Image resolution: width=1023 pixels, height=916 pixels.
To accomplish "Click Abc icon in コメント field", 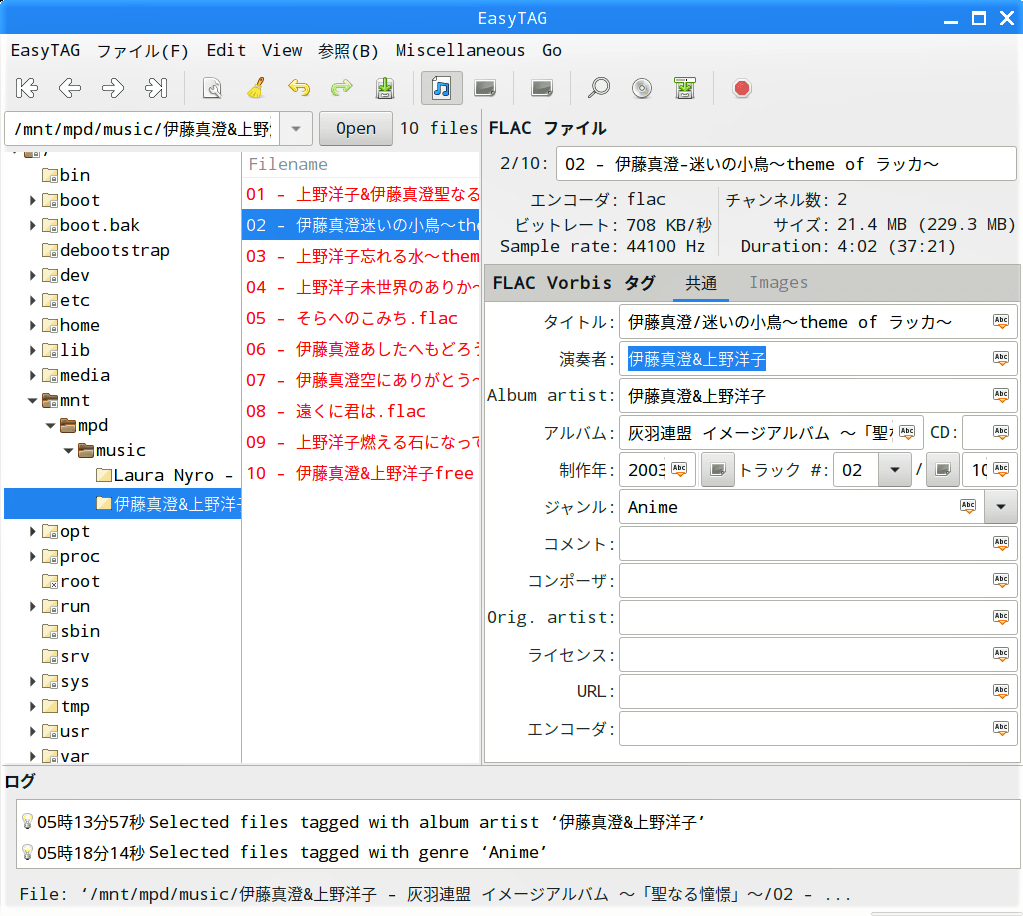I will tap(1001, 543).
